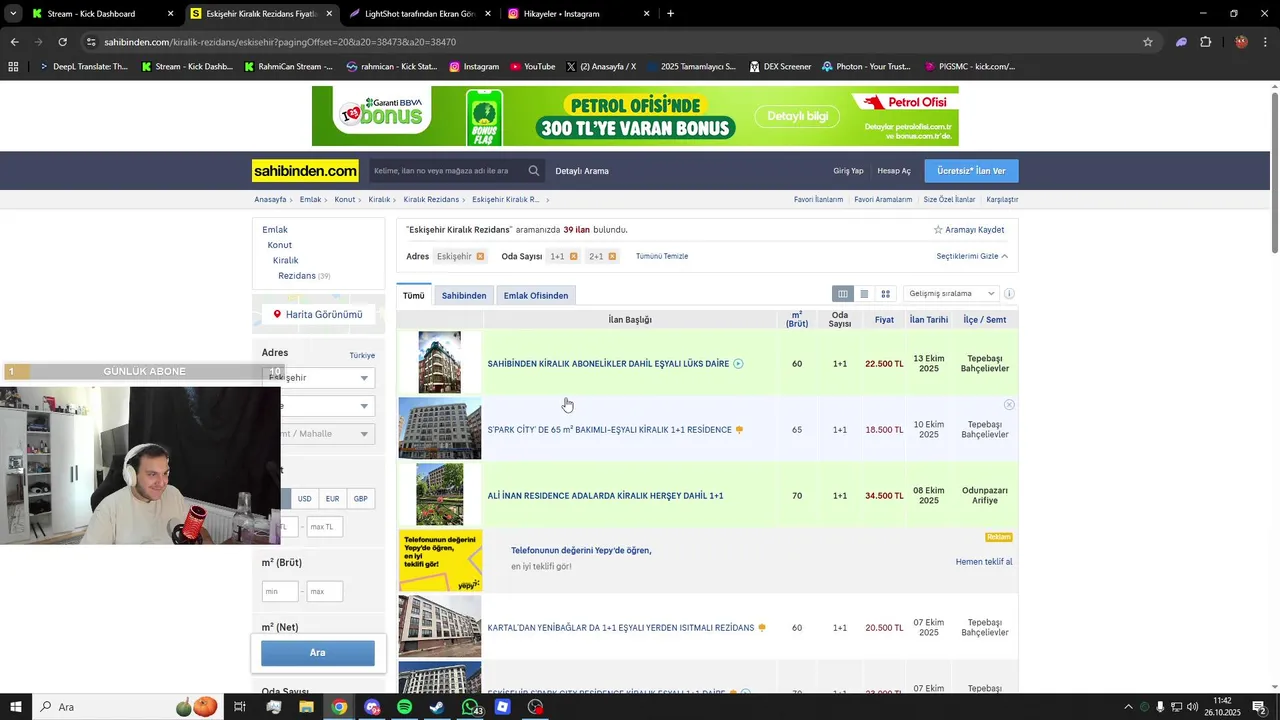Sort by the İlan Tarihi column header

pyautogui.click(x=929, y=320)
